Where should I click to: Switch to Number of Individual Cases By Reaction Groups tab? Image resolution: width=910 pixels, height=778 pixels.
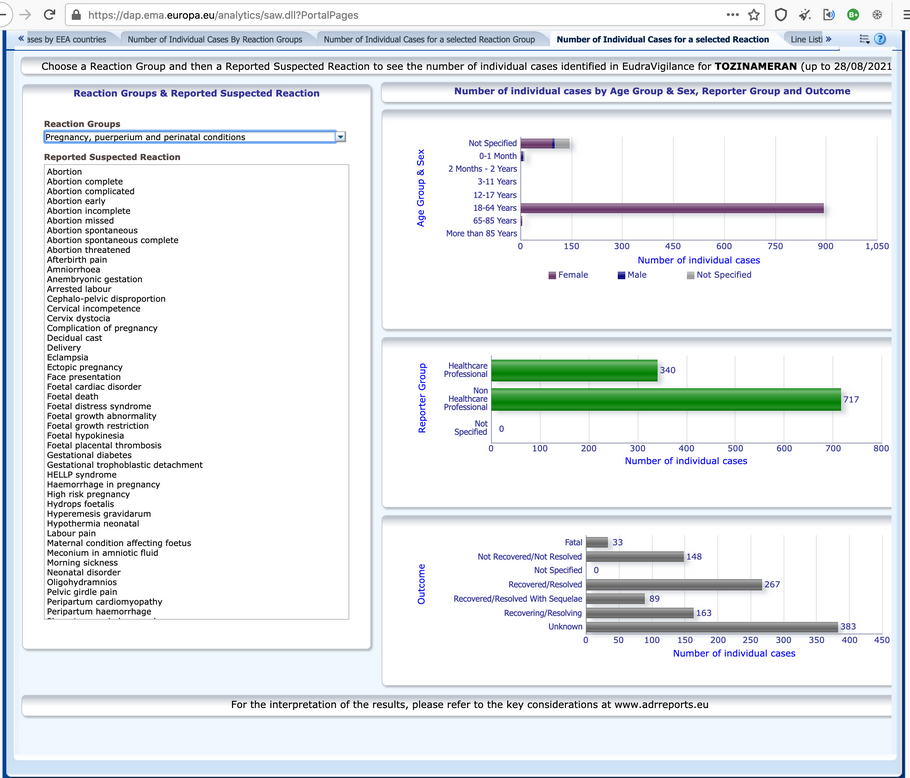coord(215,39)
